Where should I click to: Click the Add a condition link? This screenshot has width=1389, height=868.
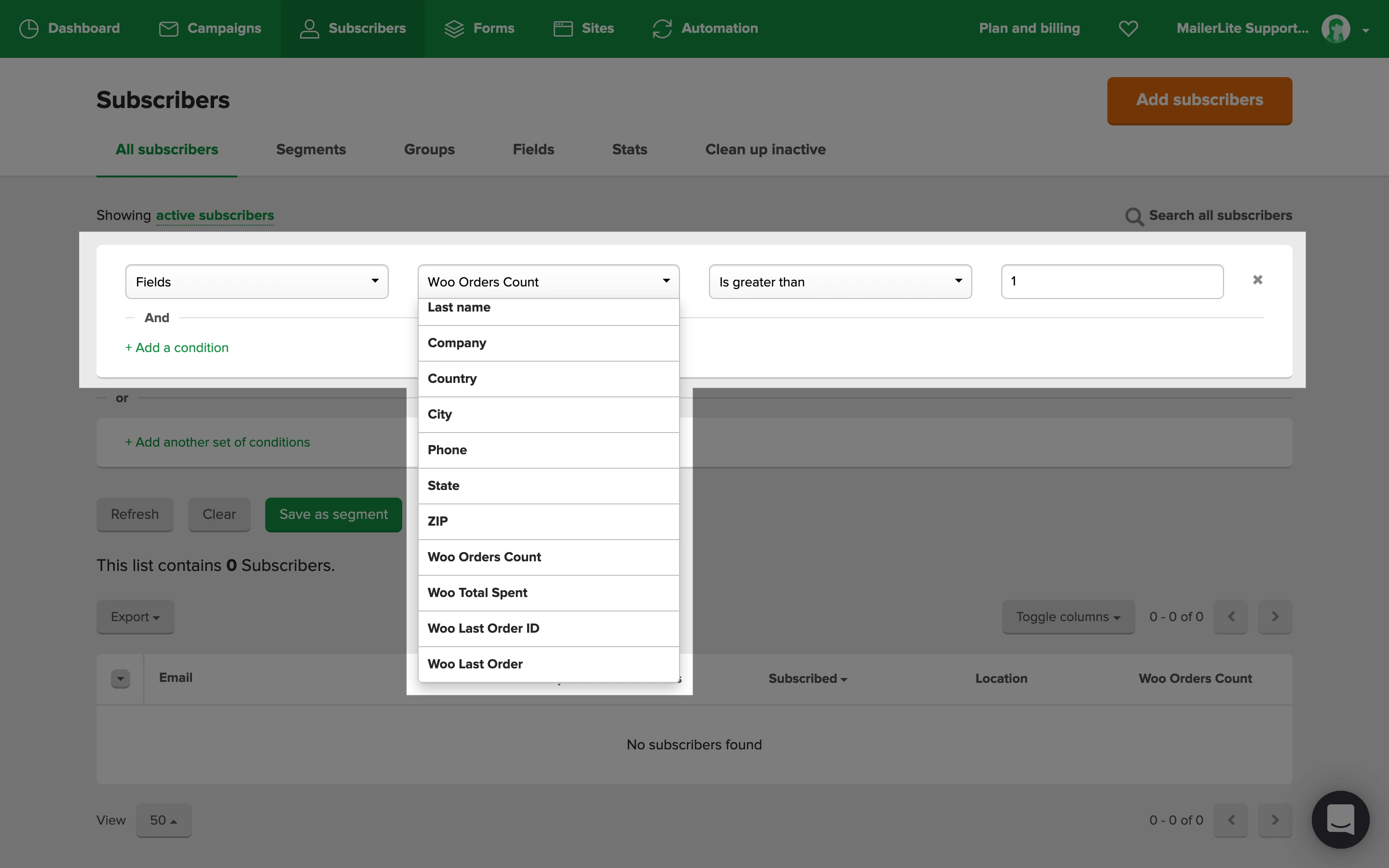click(x=177, y=348)
